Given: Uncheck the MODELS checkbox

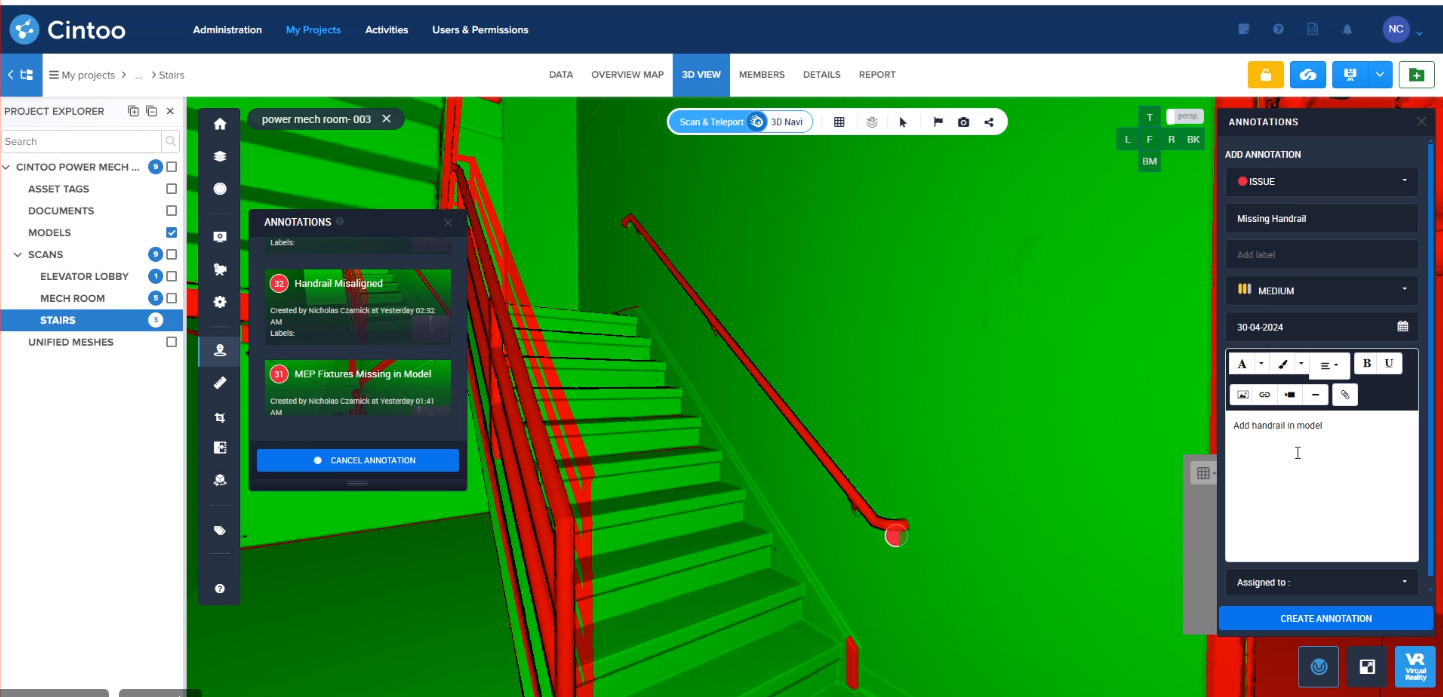Looking at the screenshot, I should (x=171, y=232).
